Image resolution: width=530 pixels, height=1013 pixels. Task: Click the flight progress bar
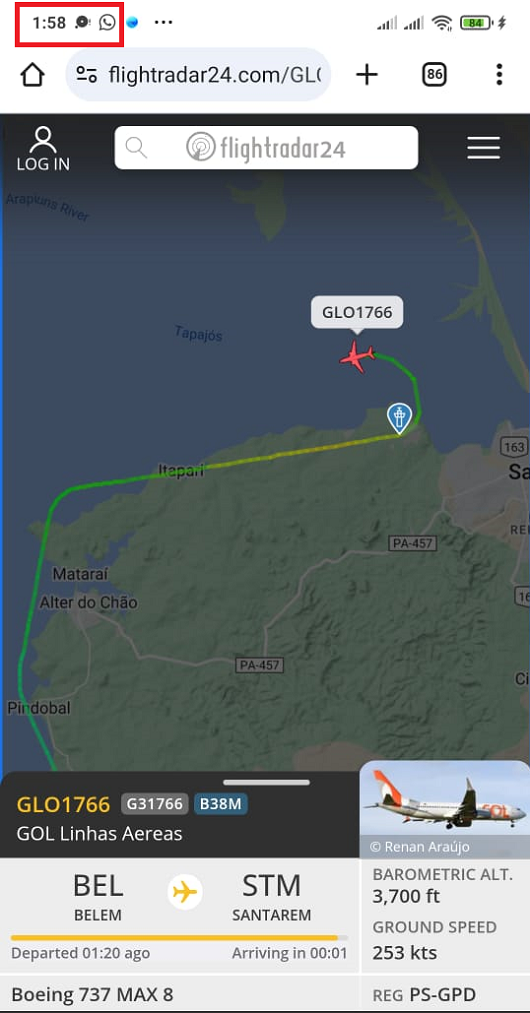coord(179,937)
